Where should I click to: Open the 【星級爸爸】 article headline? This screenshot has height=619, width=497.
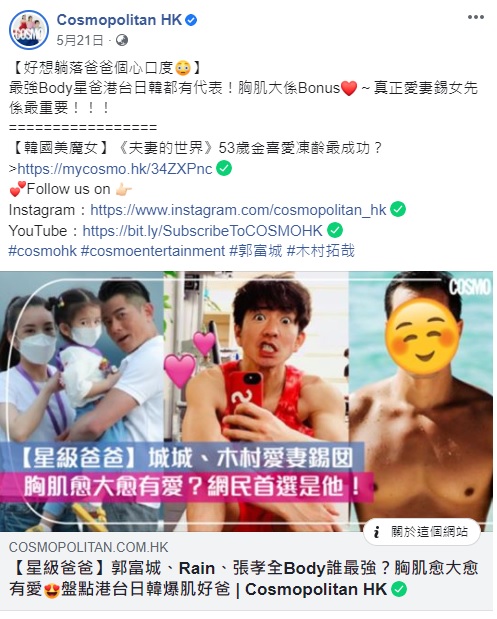point(243,579)
